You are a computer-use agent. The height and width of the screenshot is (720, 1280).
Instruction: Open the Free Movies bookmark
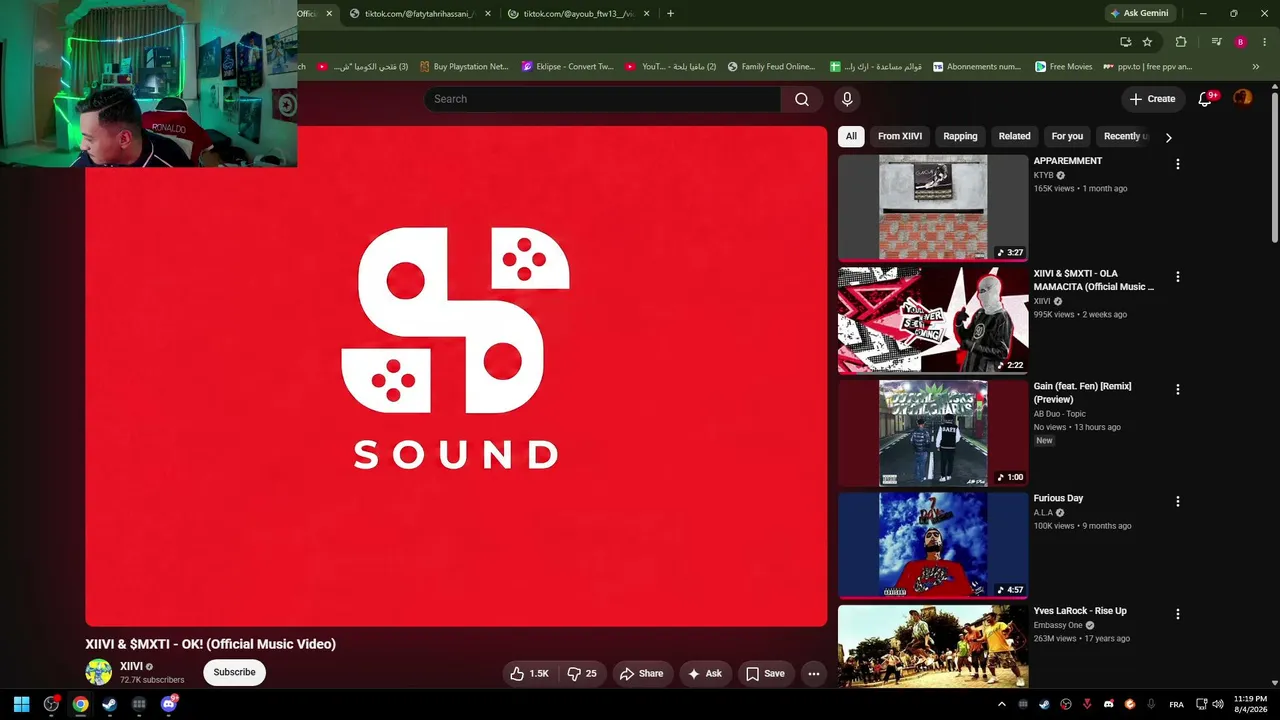point(1063,67)
